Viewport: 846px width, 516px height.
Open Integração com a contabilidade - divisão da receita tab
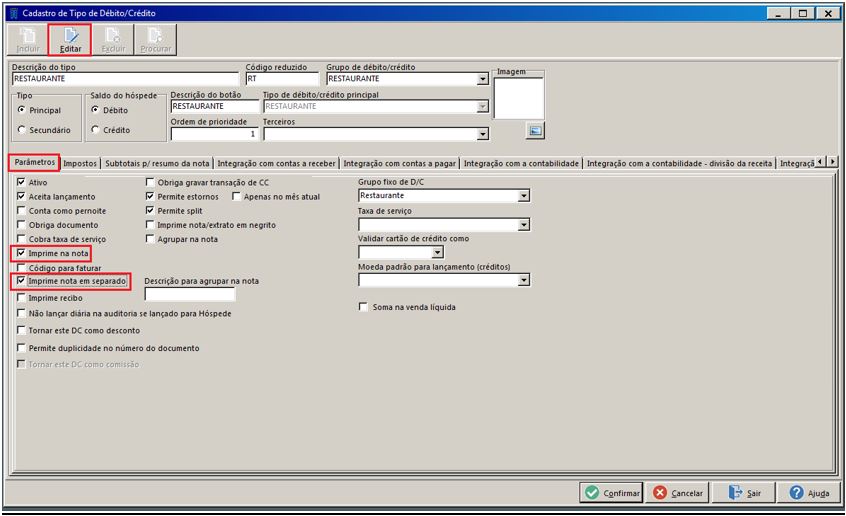[679, 163]
